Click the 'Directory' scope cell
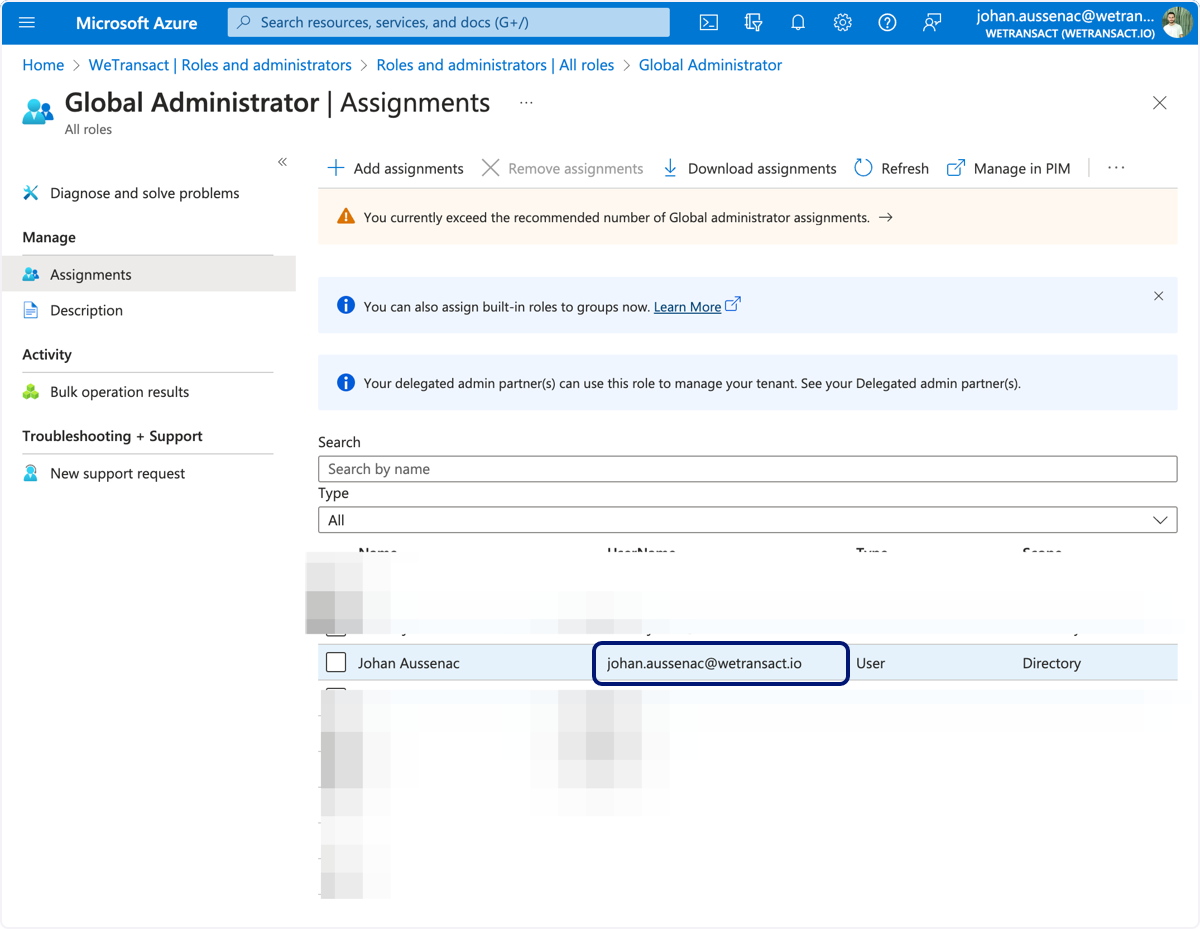1200x929 pixels. pyautogui.click(x=1051, y=663)
